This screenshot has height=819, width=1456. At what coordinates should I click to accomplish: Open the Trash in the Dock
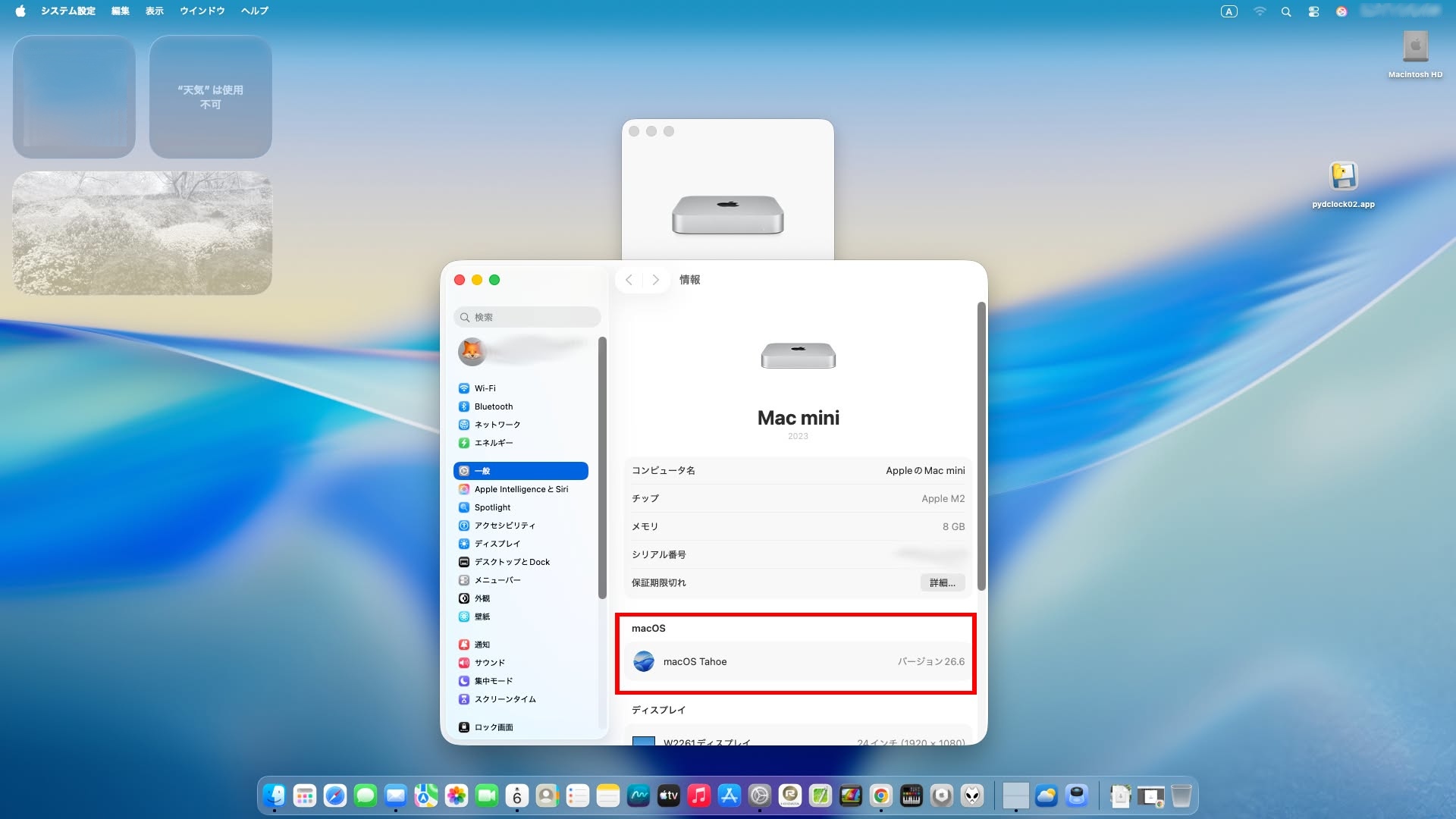point(1181,795)
